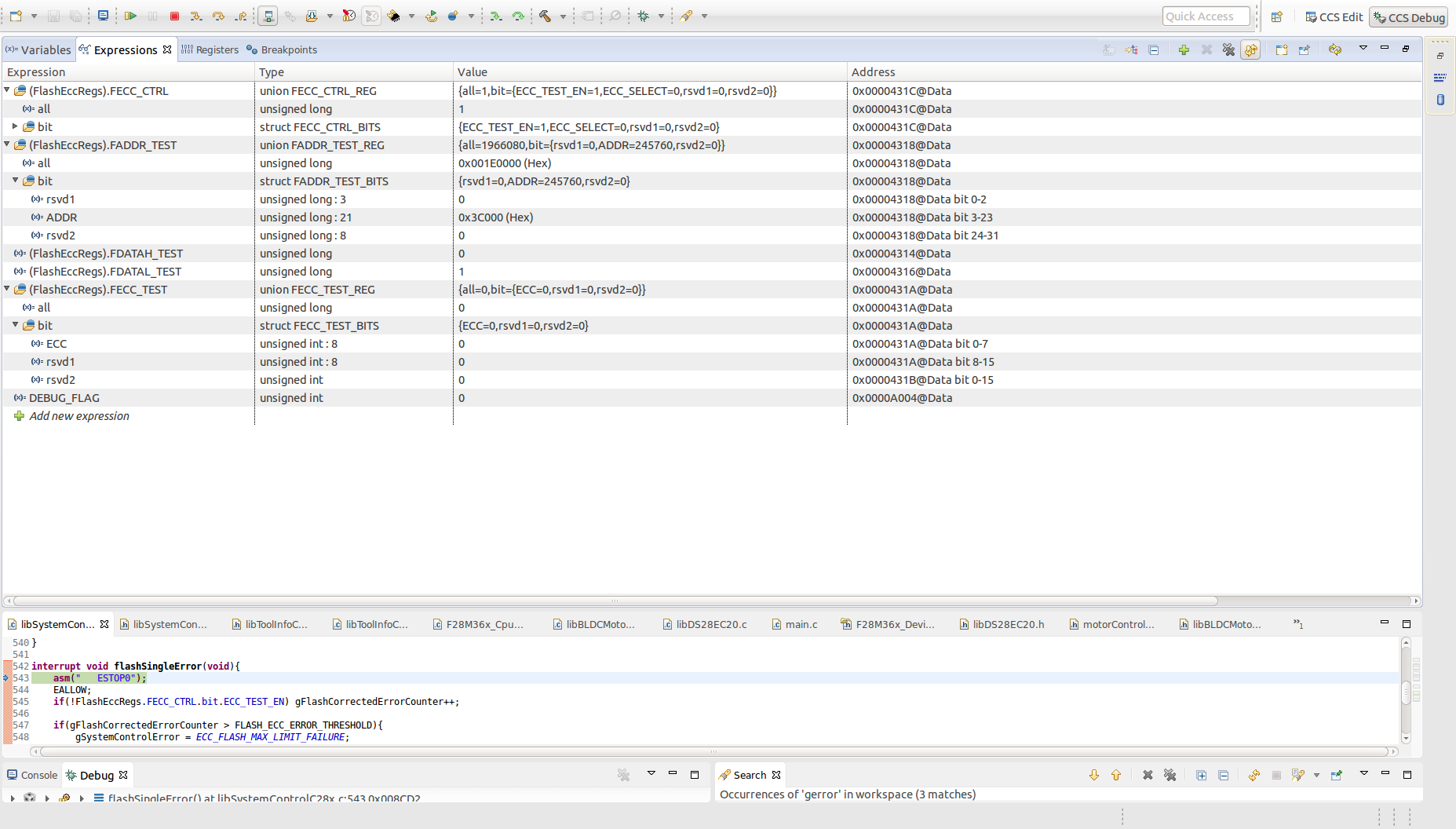The height and width of the screenshot is (829, 1456).
Task: Click the Debug bug icon
Action: click(x=644, y=16)
